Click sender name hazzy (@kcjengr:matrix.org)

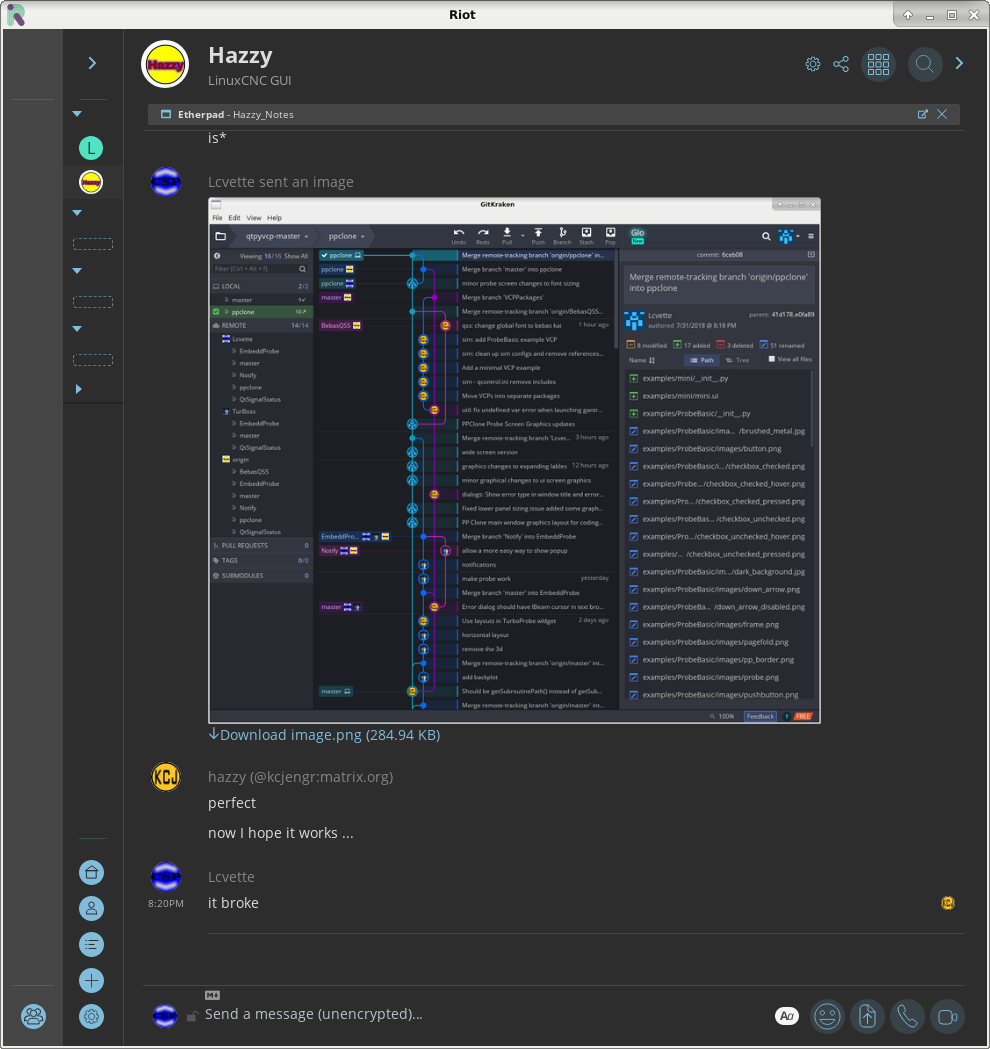click(300, 777)
